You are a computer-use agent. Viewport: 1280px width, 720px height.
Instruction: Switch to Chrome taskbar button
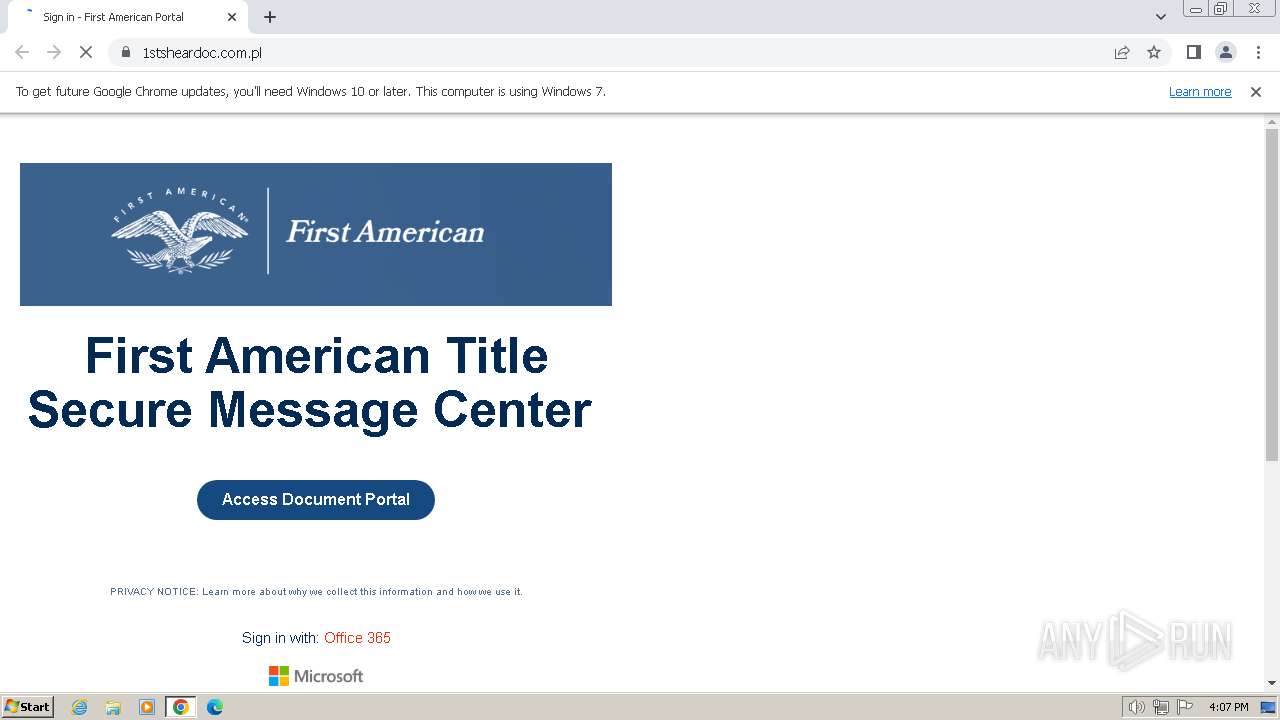(181, 707)
